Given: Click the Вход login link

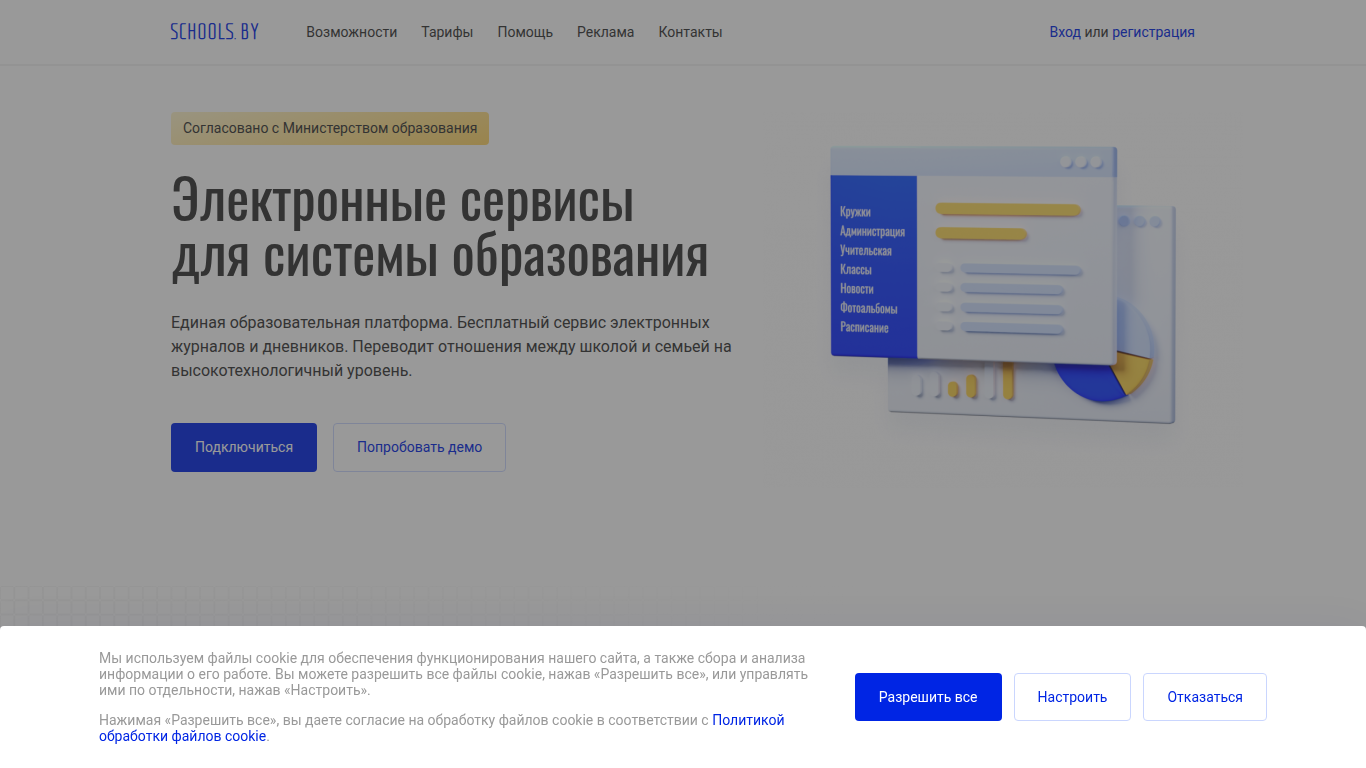Looking at the screenshot, I should (x=1065, y=32).
